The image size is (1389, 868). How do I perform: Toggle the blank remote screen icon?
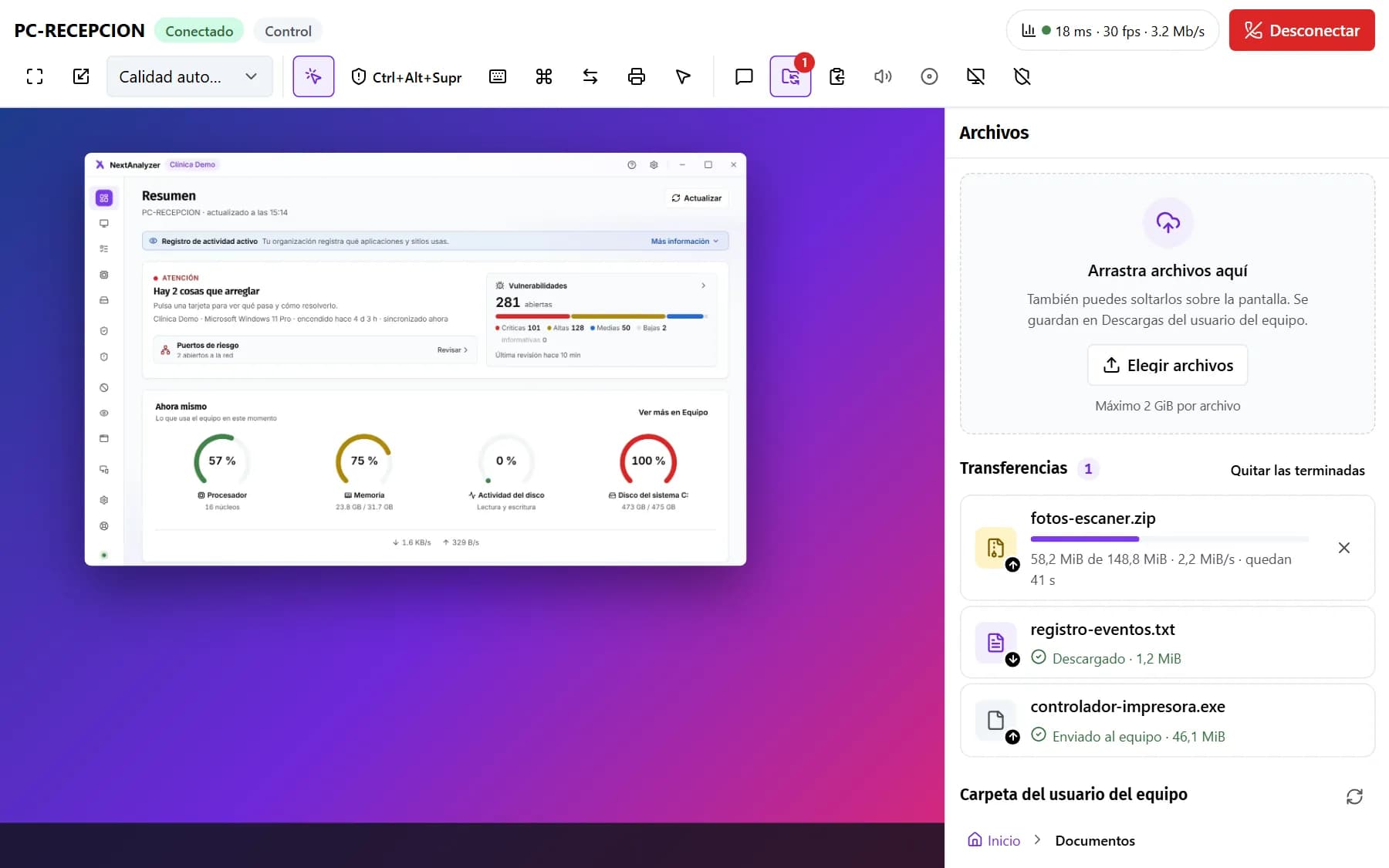[x=975, y=76]
